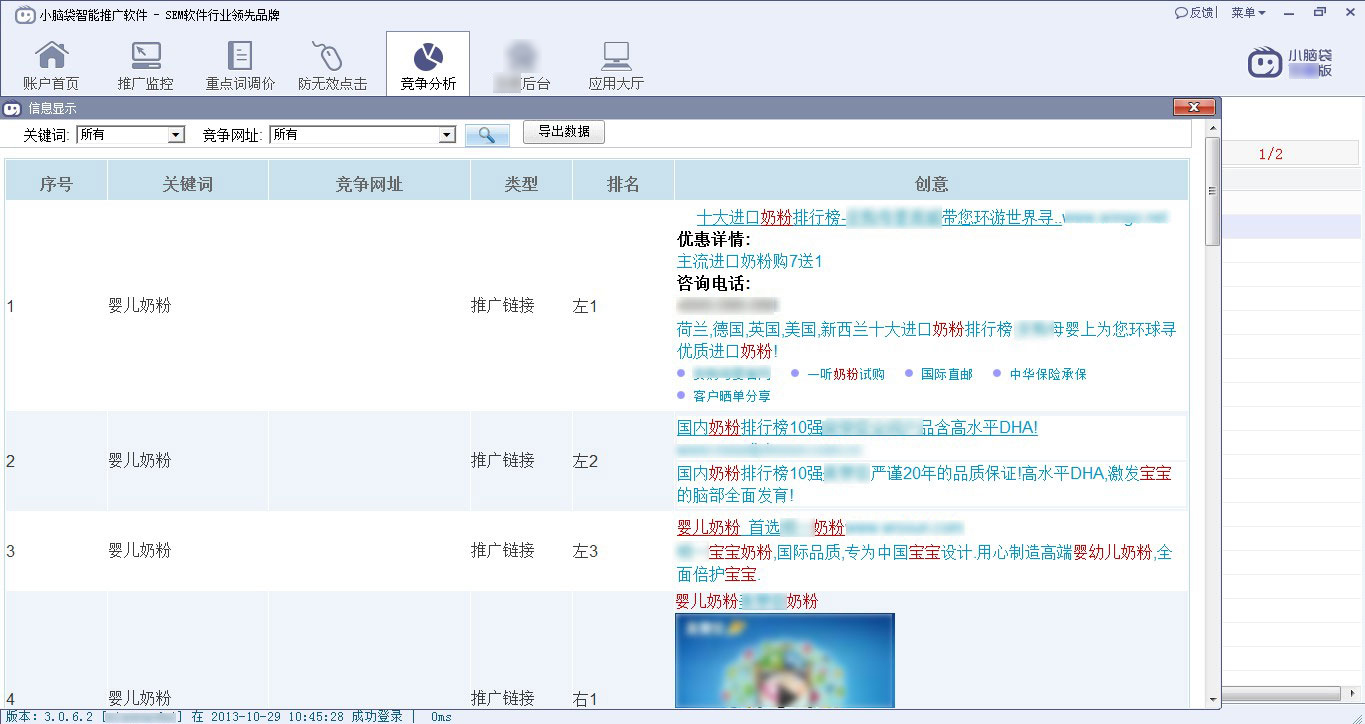1365x724 pixels.
Task: Click row number 3 in 序号 column
Action: 11,551
